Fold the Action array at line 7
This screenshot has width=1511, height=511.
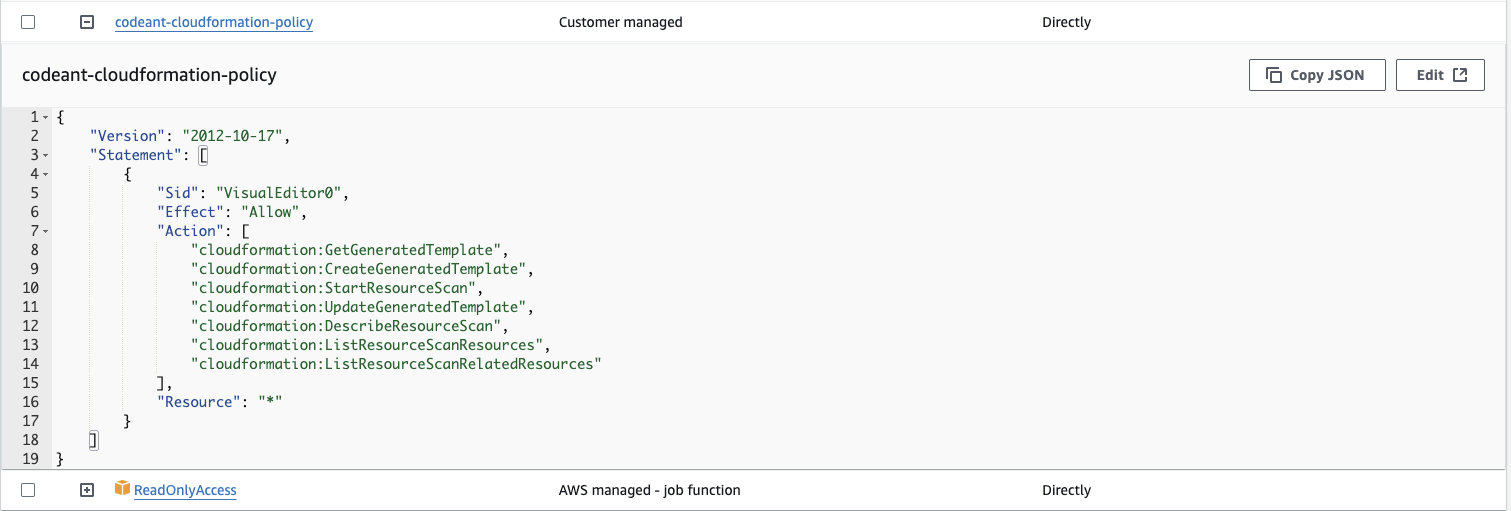(46, 231)
